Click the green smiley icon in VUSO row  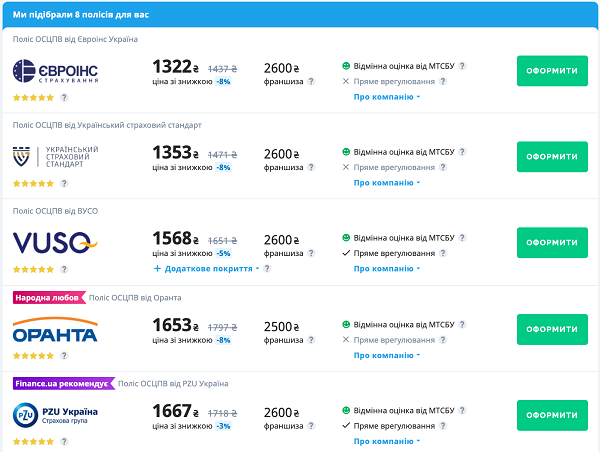[346, 238]
